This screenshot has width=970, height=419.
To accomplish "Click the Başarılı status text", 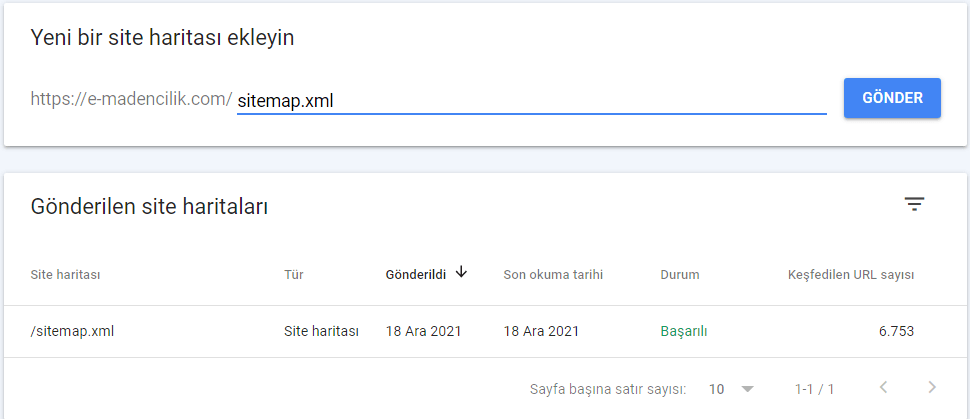I will pos(684,332).
